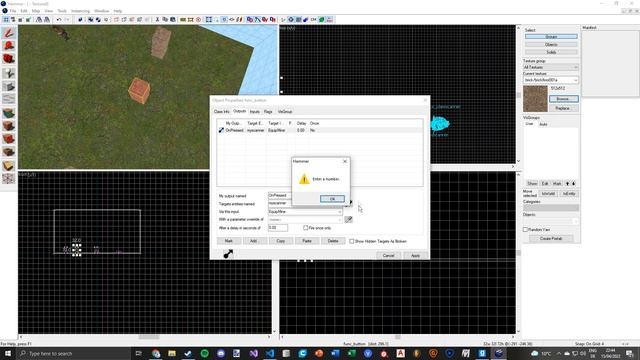Click the Windows taskbar search box
Viewport: 640px width, 360px height.
click(73, 353)
